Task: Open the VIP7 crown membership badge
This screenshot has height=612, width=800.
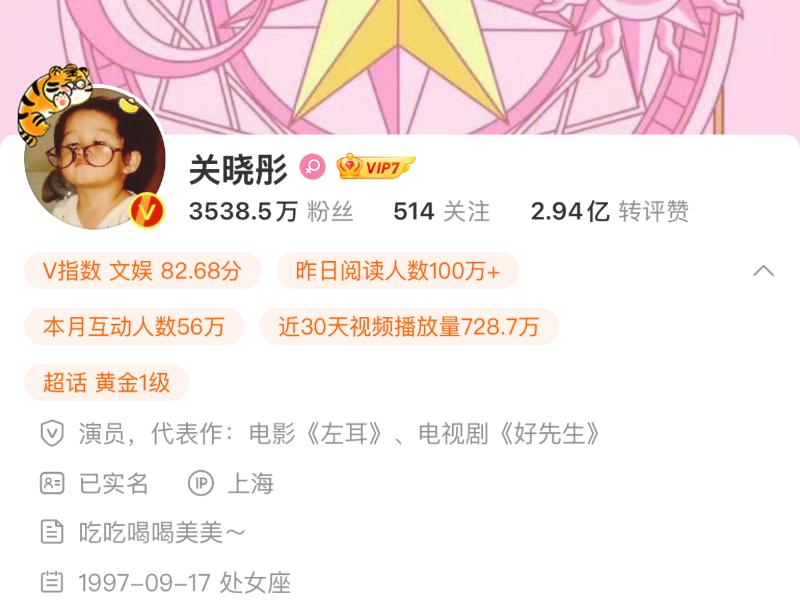Action: click(376, 167)
